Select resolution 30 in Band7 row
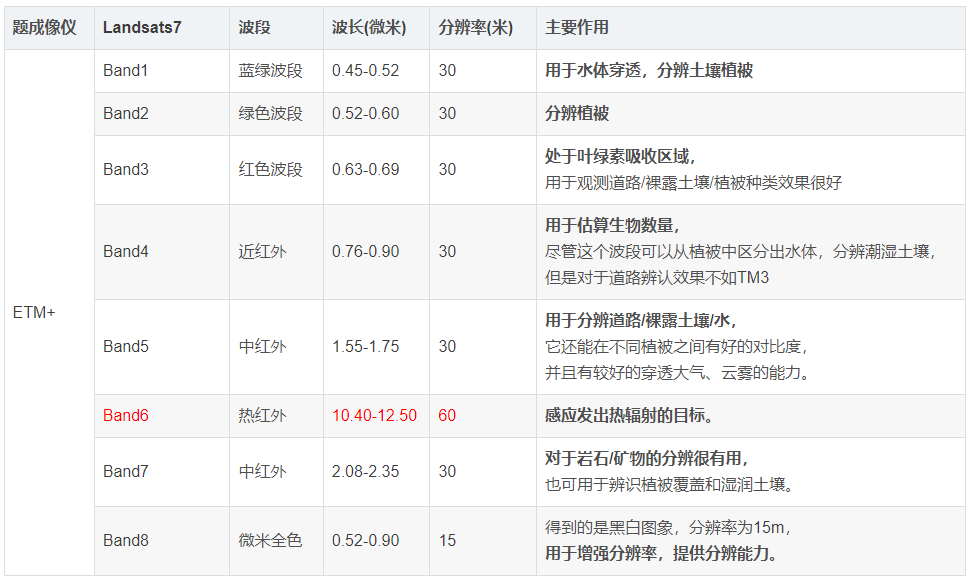The image size is (980, 585). pyautogui.click(x=448, y=471)
